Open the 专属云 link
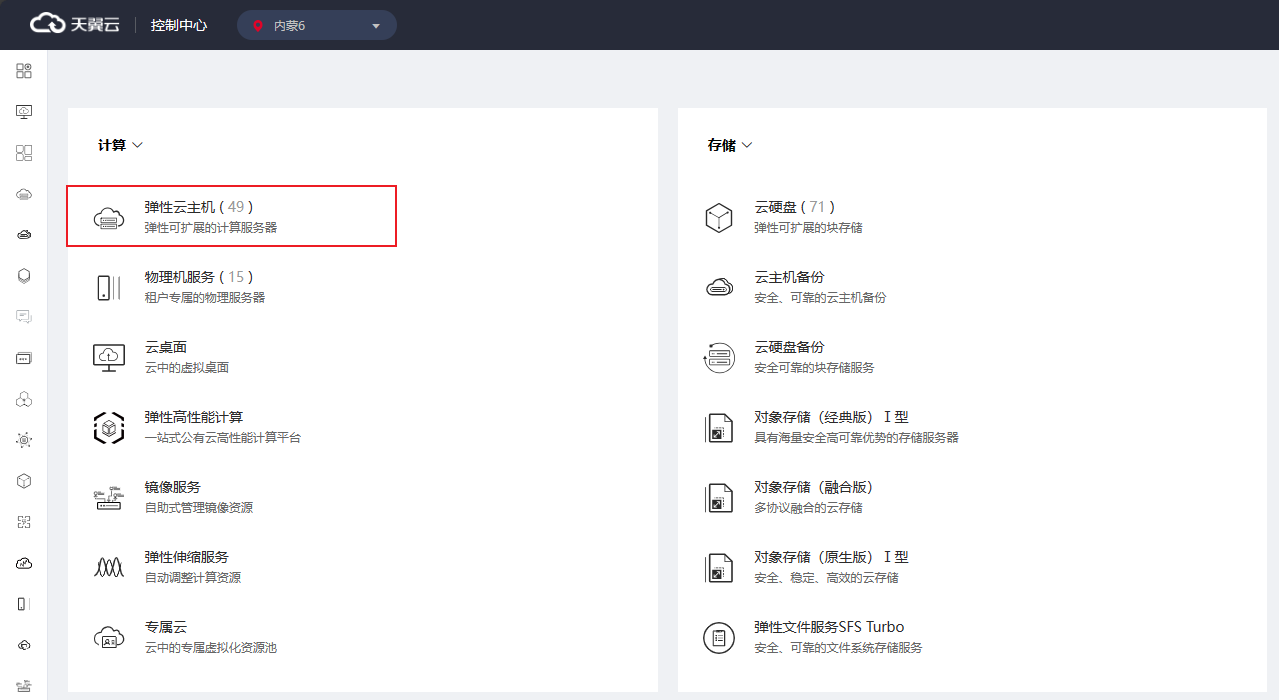 pos(166,627)
